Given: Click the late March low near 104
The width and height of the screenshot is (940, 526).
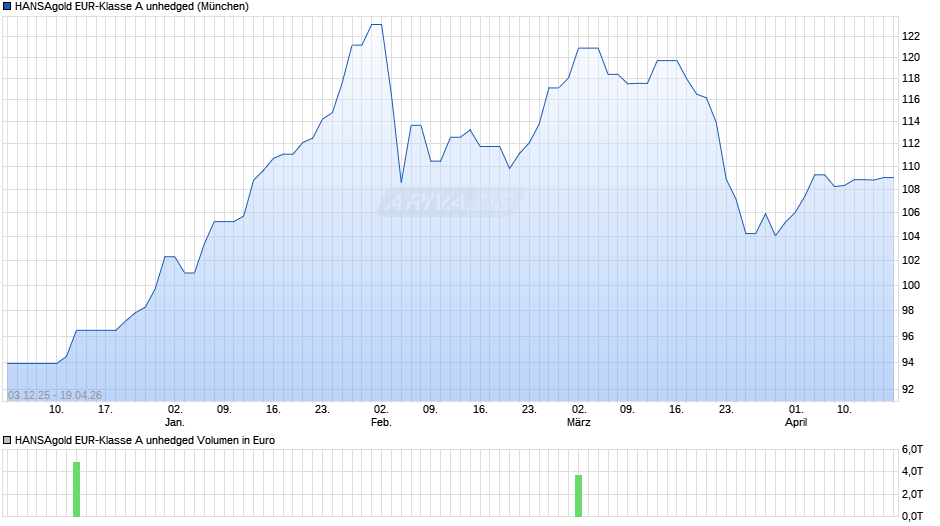Looking at the screenshot, I should [x=775, y=235].
